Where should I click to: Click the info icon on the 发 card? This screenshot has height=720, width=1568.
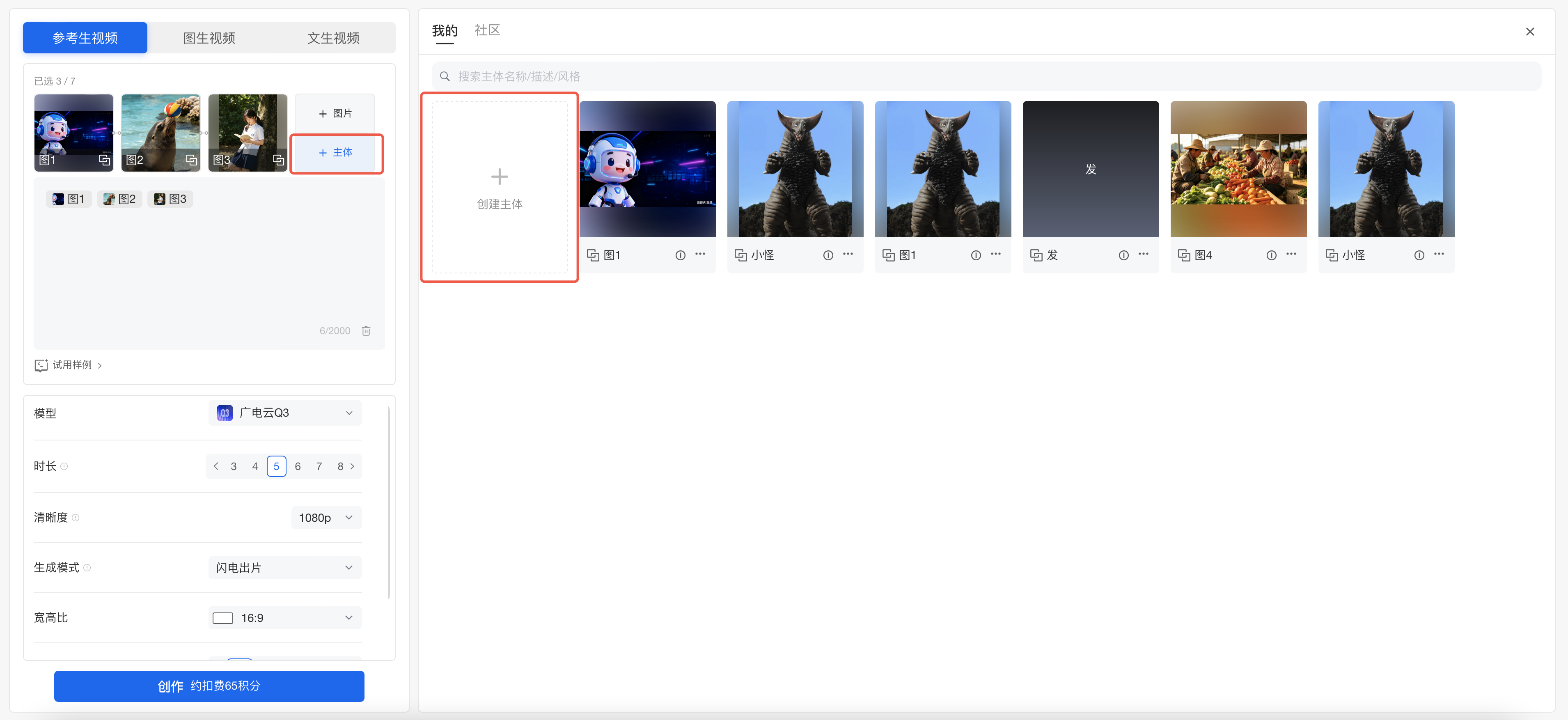(1123, 255)
